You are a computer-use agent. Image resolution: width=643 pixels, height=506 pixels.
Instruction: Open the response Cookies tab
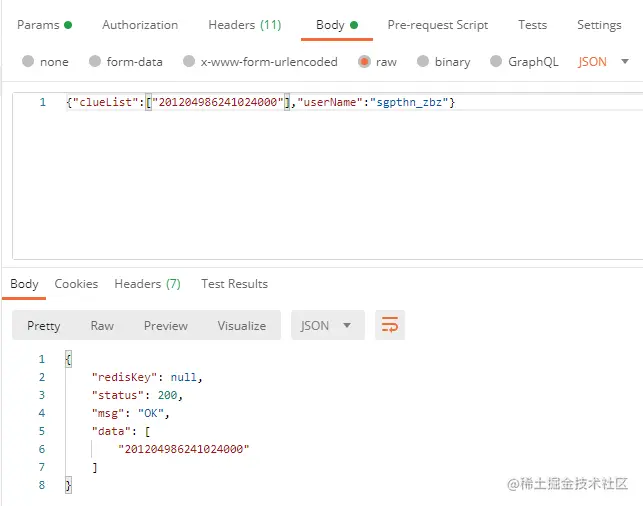[76, 284]
